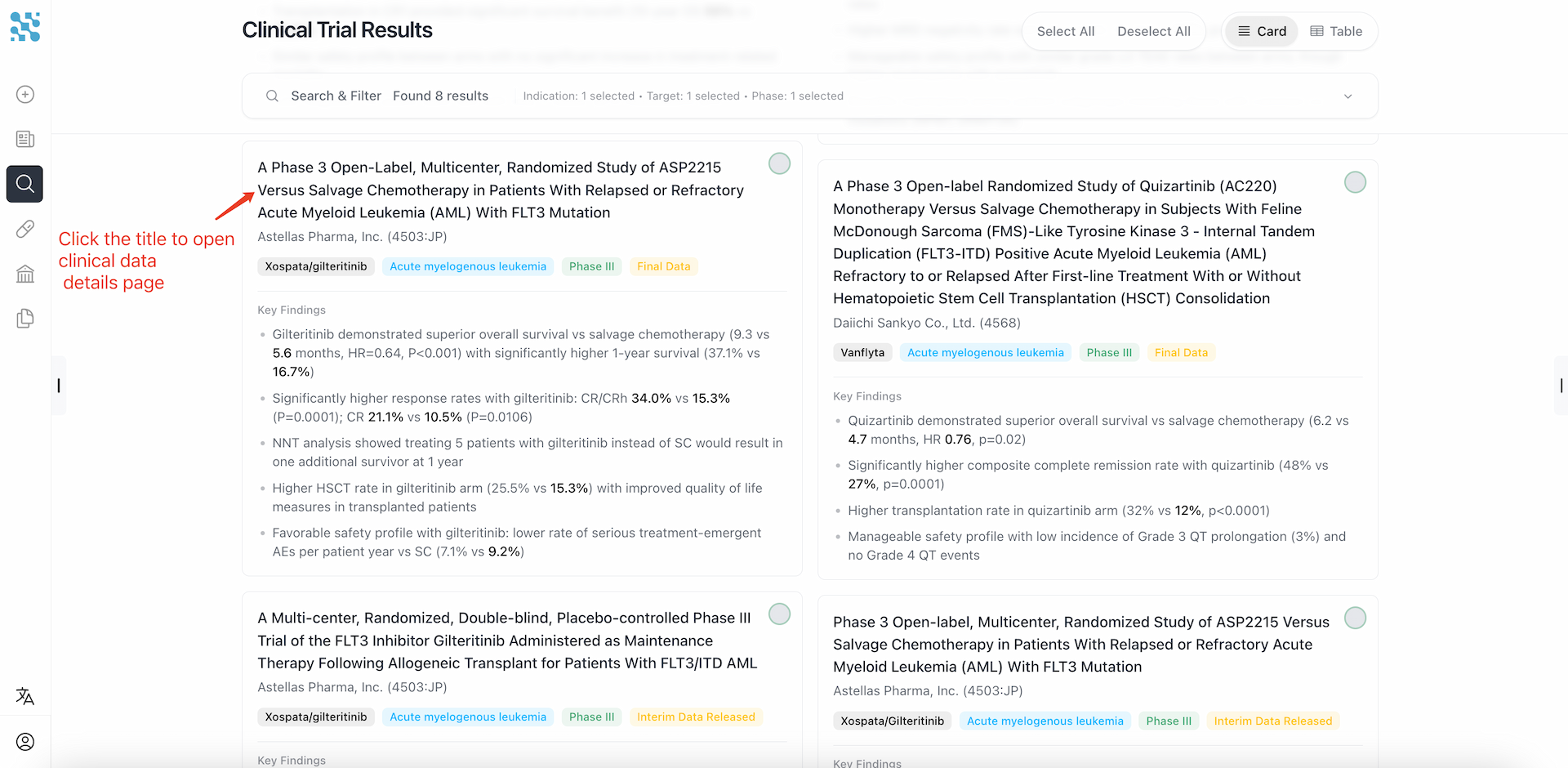Open the new item plus icon
The height and width of the screenshot is (768, 1568).
25,95
